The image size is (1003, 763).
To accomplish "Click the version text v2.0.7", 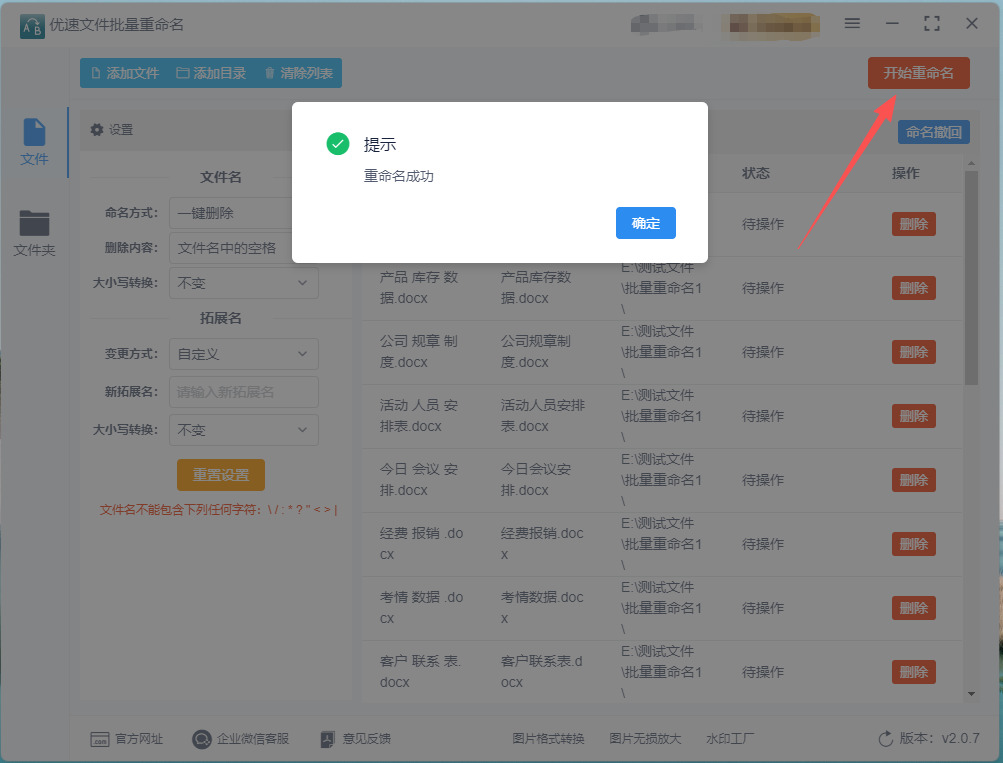I will (960, 738).
